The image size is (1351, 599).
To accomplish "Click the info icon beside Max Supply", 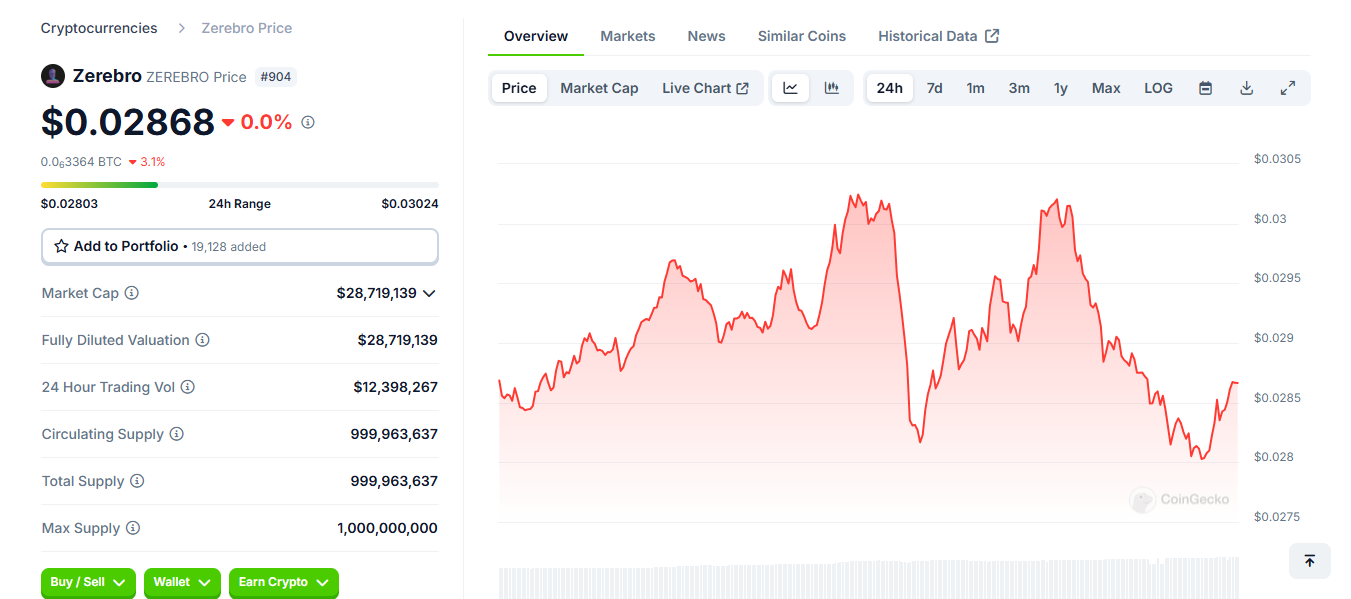I will (x=133, y=528).
